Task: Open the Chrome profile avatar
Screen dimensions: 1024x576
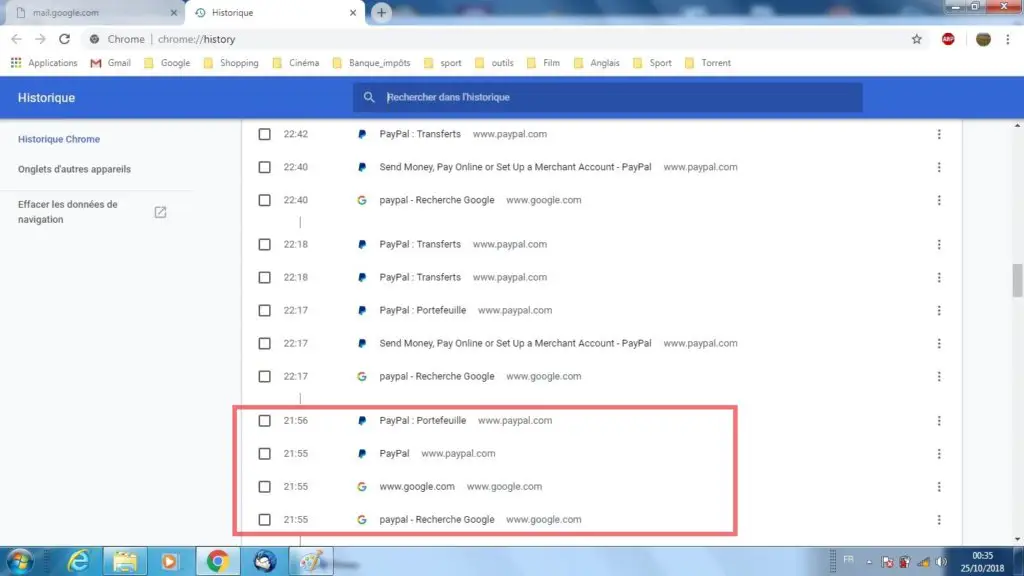Action: [983, 39]
